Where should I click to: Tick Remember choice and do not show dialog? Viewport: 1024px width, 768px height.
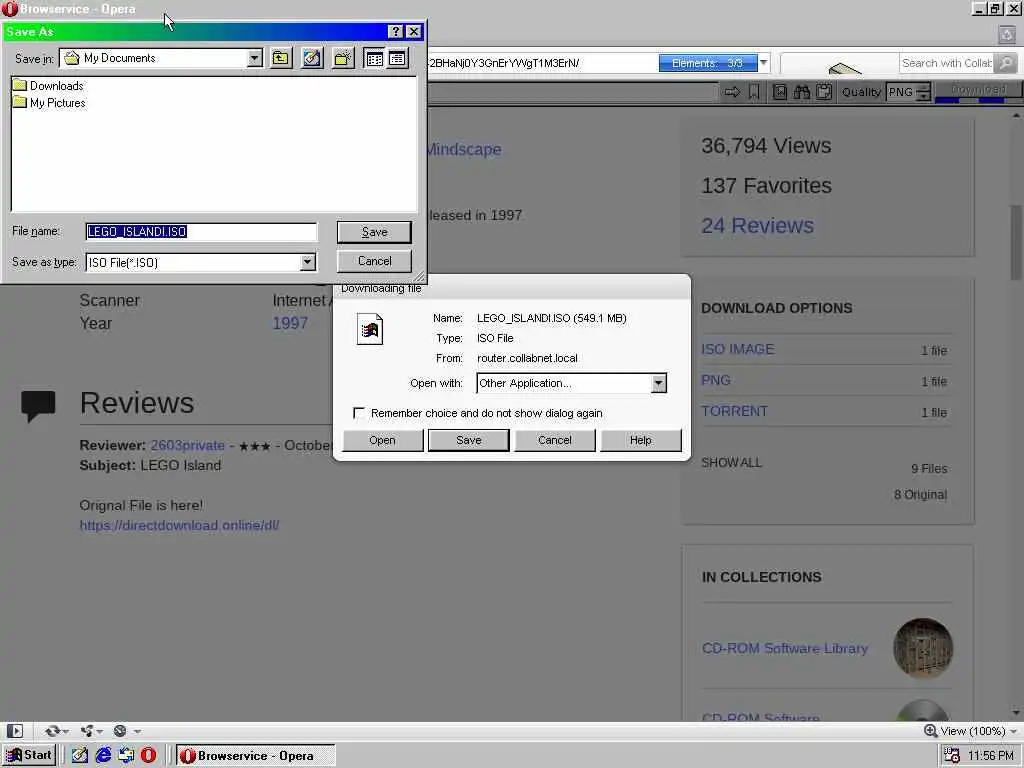click(359, 413)
